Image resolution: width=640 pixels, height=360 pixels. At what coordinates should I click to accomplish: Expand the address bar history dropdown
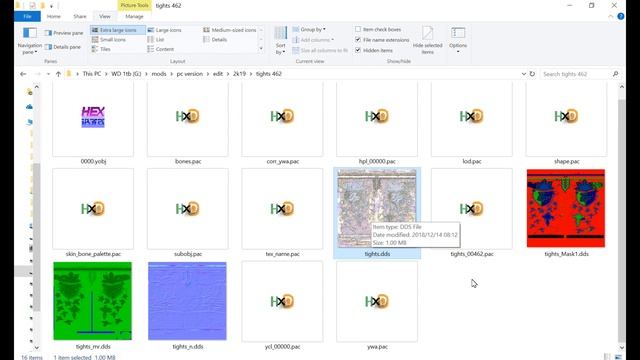coord(524,74)
